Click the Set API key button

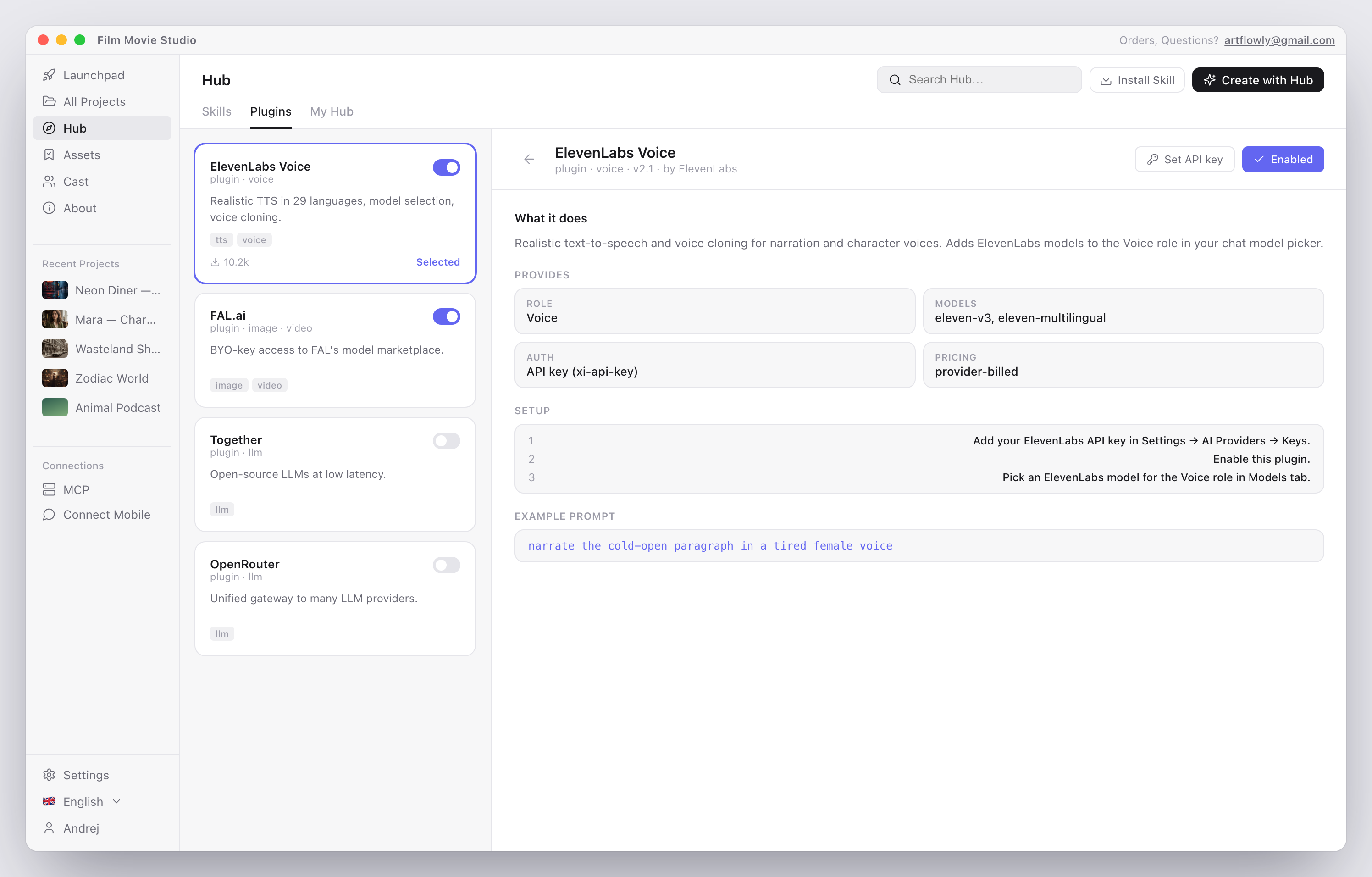coord(1184,160)
